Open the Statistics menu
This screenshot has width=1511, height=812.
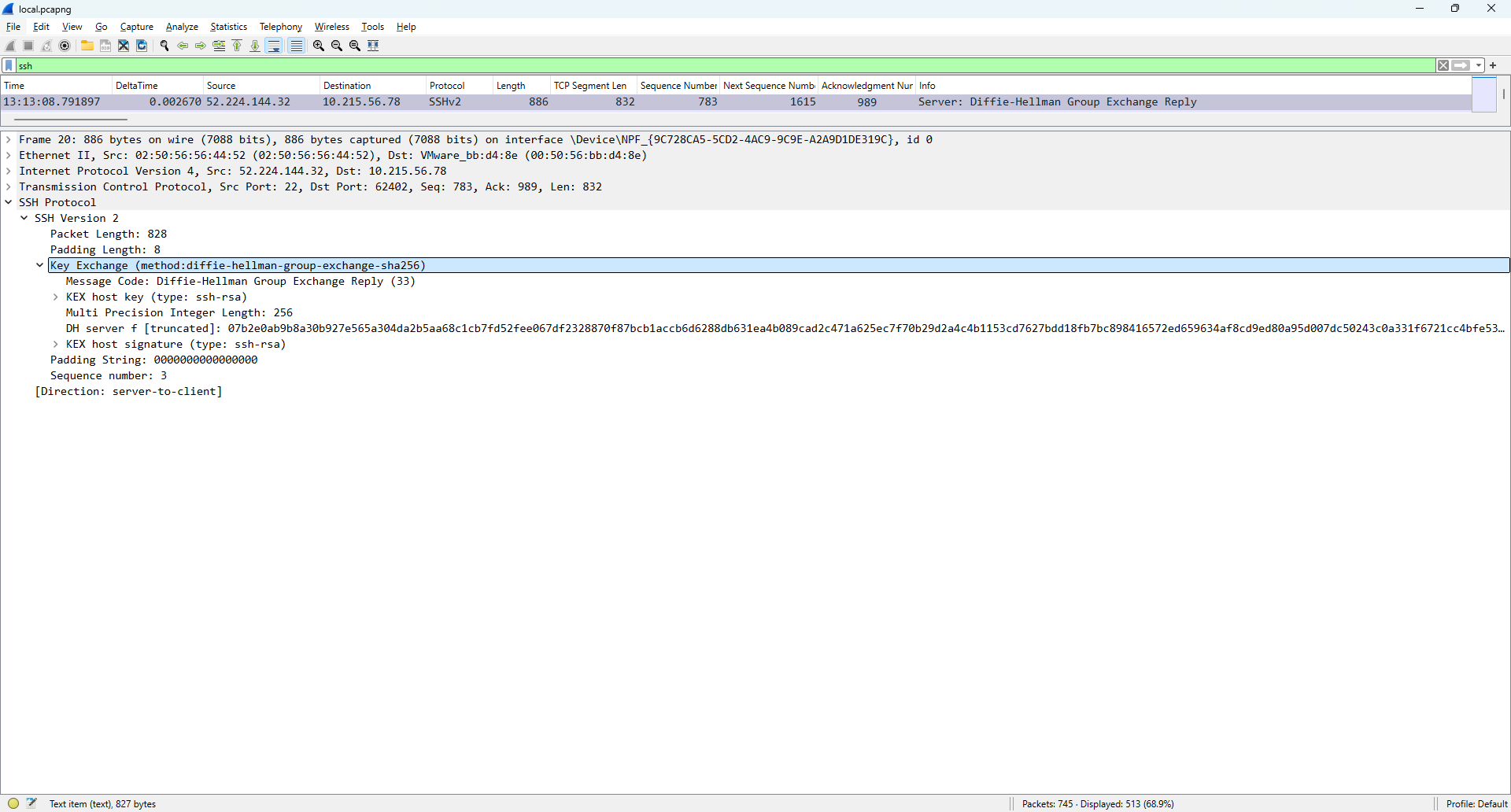(229, 27)
